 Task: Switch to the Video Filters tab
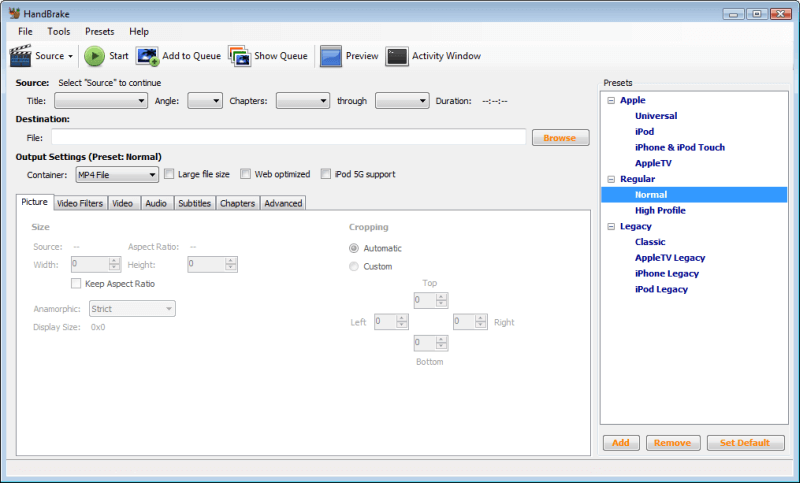click(80, 203)
